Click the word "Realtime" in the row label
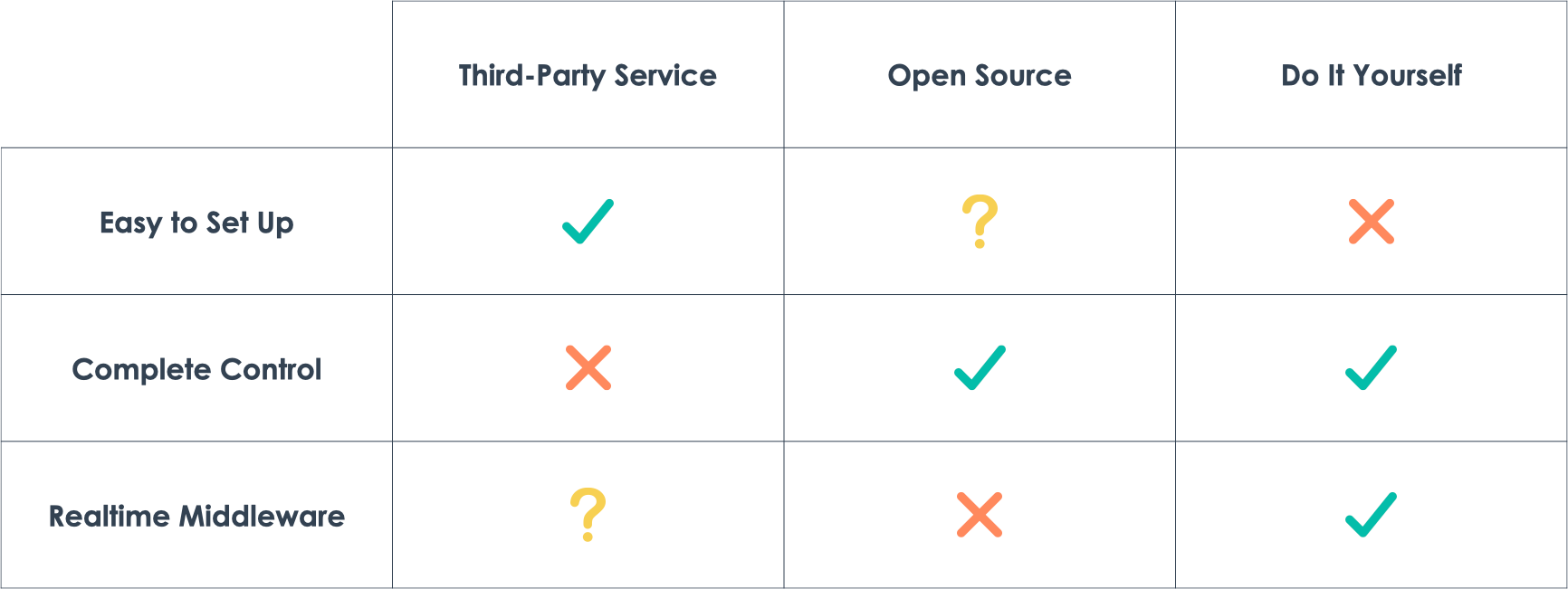 pyautogui.click(x=110, y=517)
